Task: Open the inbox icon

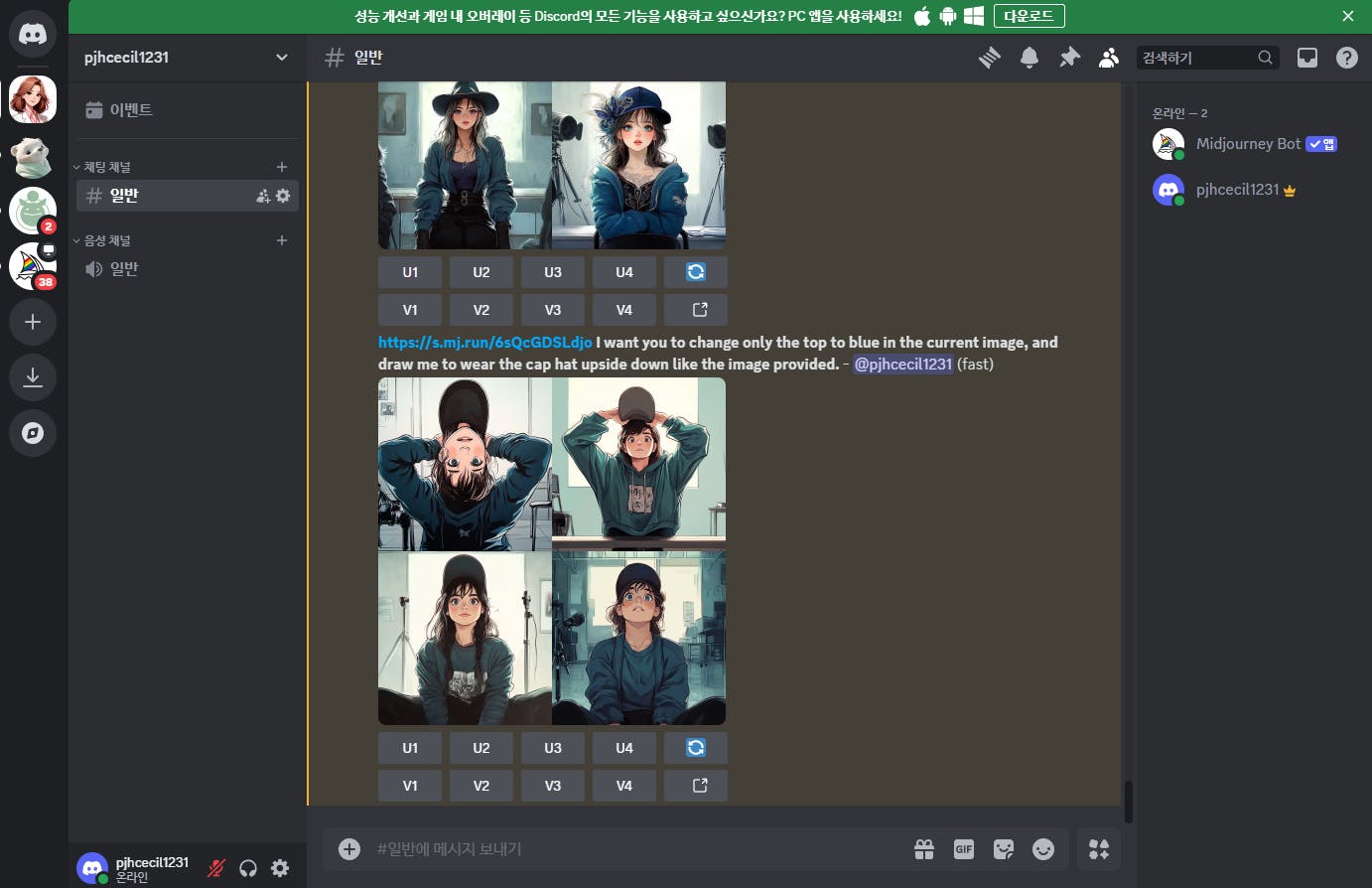Action: pyautogui.click(x=1307, y=58)
